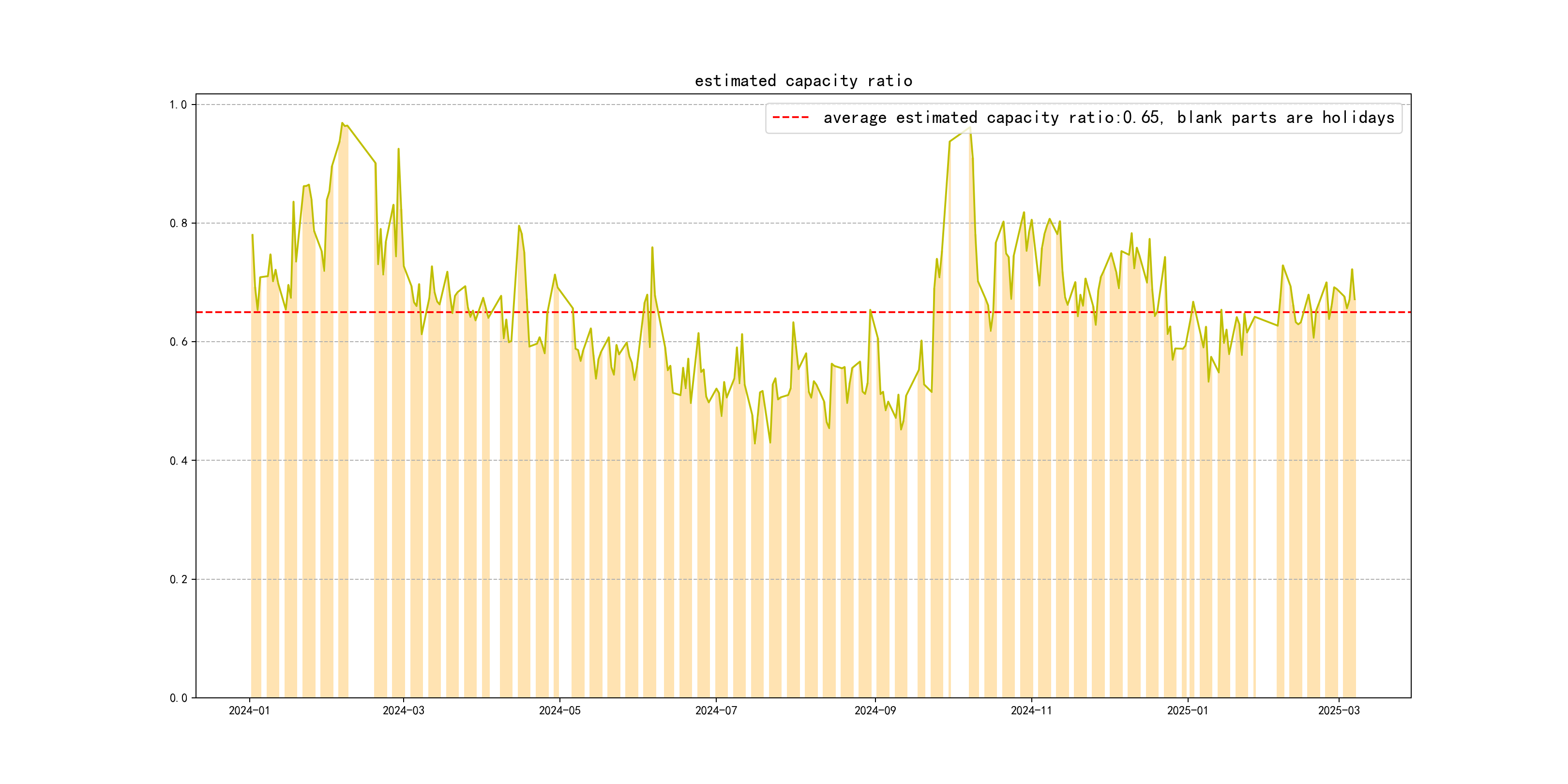Click the 2024-05 x-axis label
Screen dimensions: 1568x784
pyautogui.click(x=559, y=711)
